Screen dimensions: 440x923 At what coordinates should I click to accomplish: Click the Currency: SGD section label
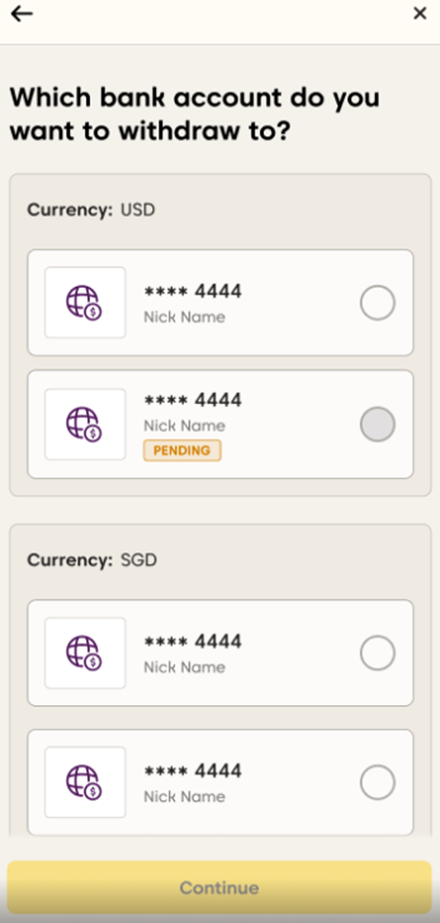tap(92, 560)
